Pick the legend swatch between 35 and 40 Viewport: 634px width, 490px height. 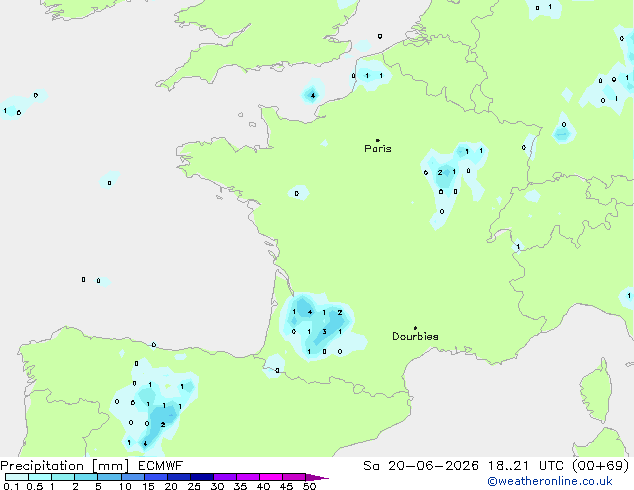coord(248,477)
